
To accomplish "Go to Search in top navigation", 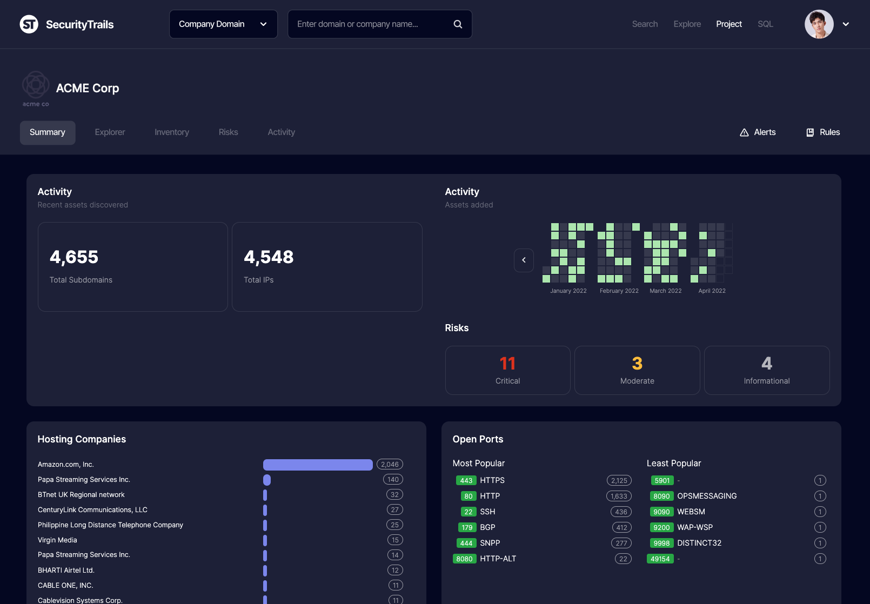I will click(645, 24).
